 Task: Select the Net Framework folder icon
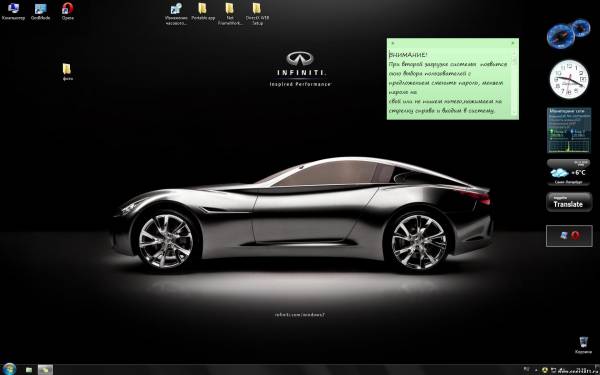230,13
